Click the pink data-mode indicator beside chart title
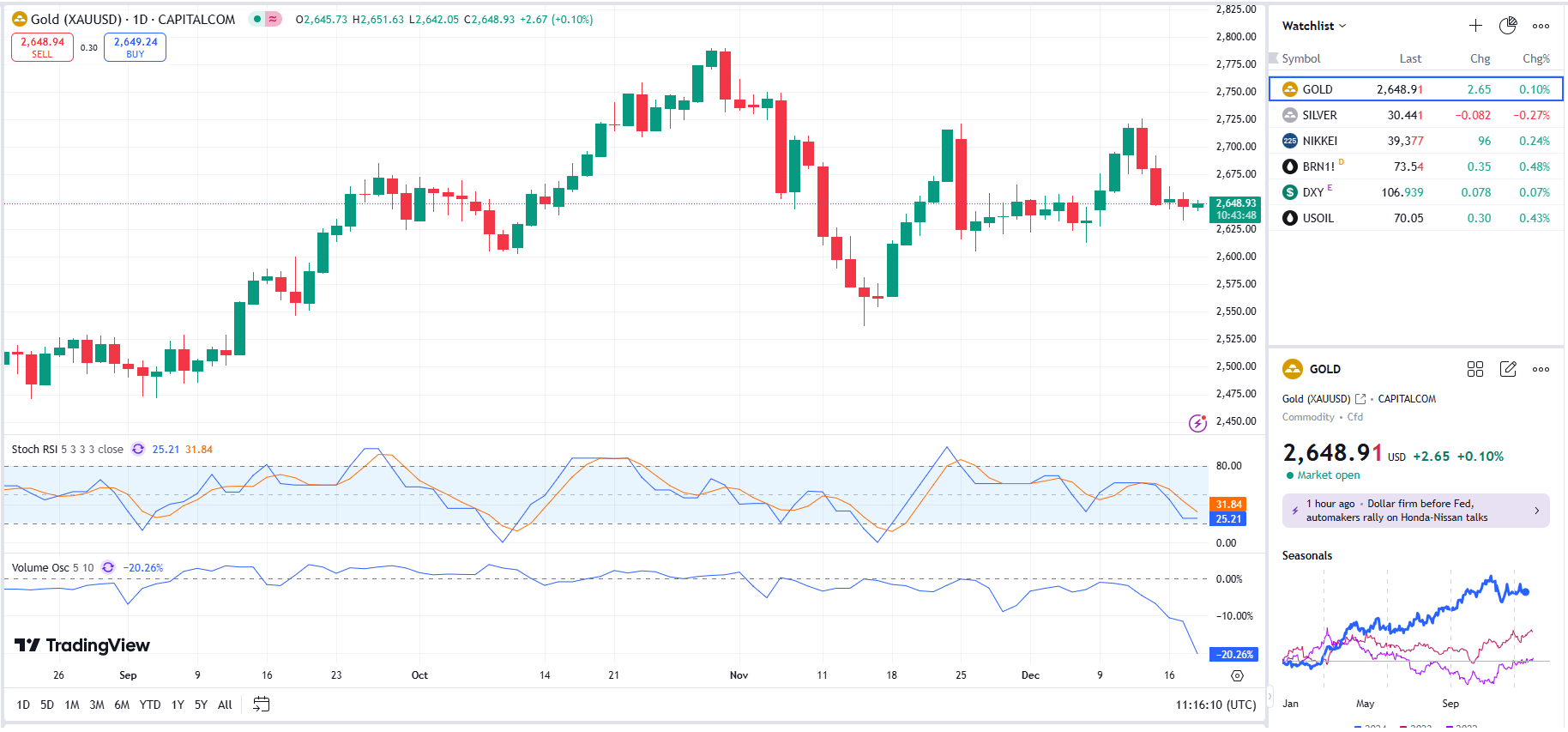Image resolution: width=1568 pixels, height=732 pixels. coord(274,19)
